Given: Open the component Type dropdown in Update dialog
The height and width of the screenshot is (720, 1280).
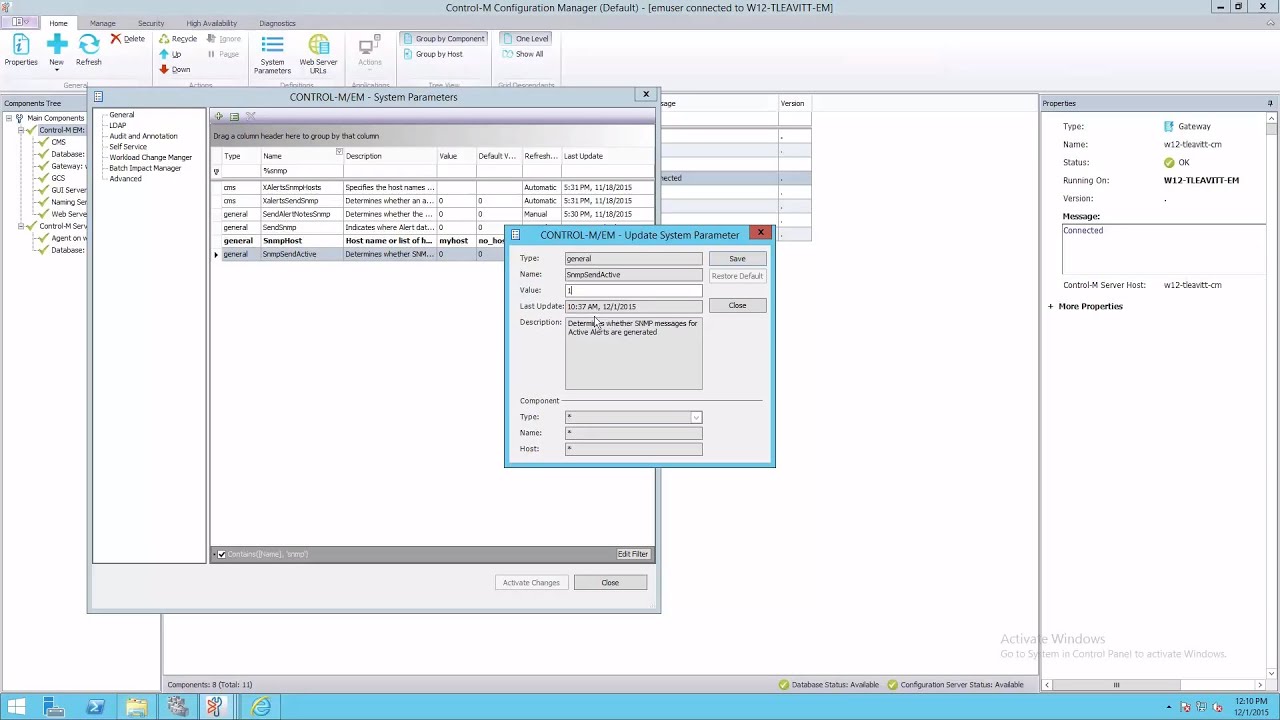Looking at the screenshot, I should tap(696, 417).
